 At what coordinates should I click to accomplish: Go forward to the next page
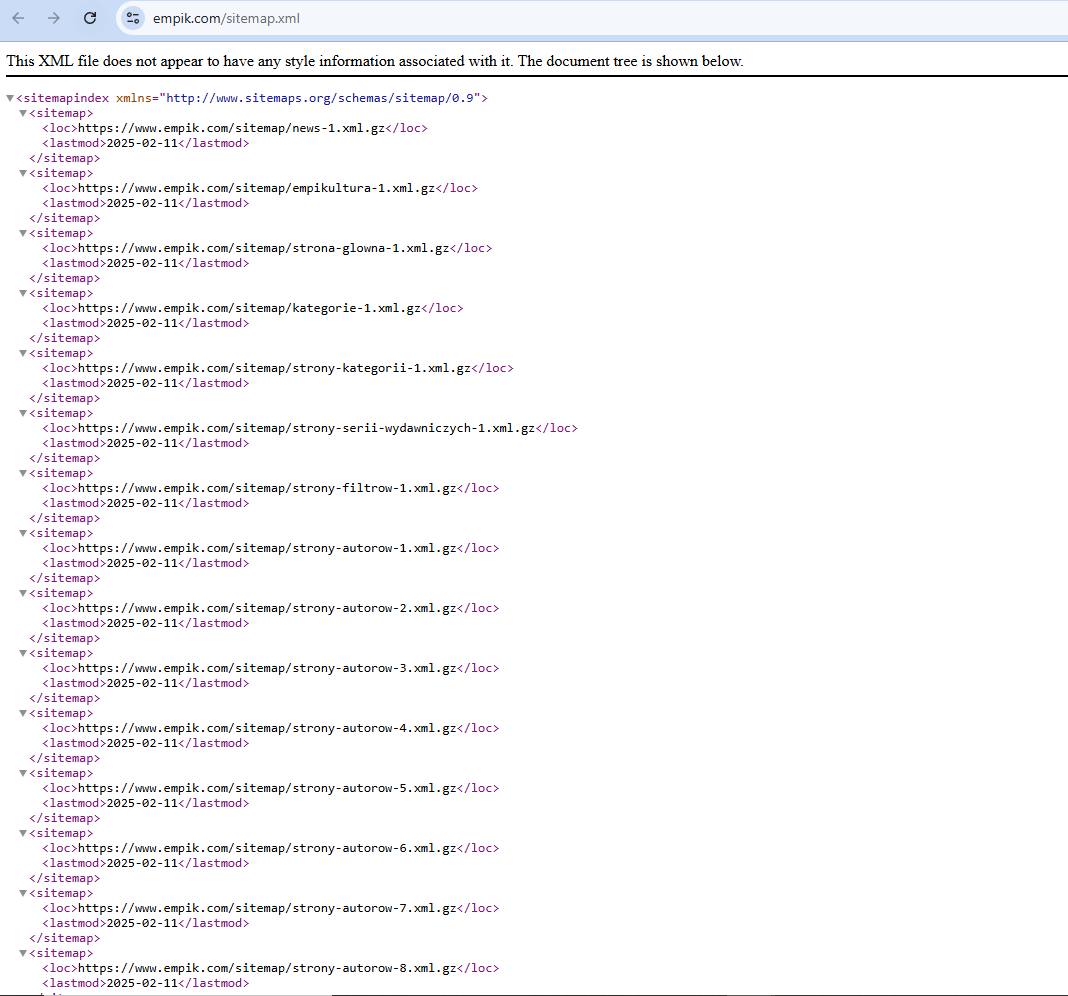click(54, 18)
